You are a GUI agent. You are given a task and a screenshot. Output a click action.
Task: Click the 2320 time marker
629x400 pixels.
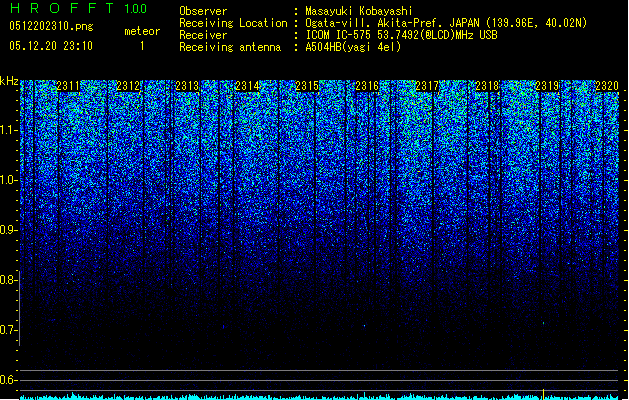(x=607, y=86)
